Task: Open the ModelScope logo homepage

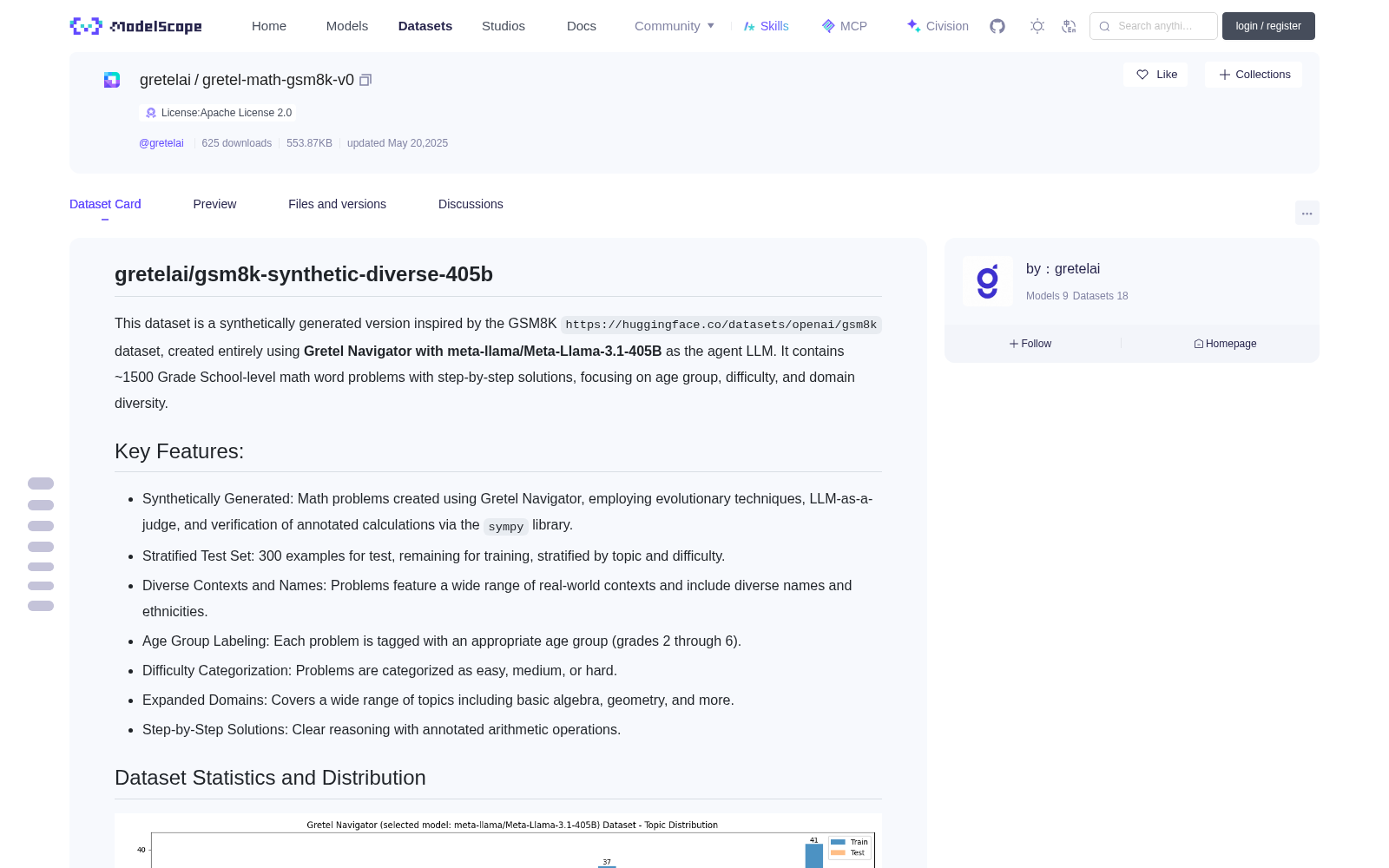Action: [x=135, y=26]
